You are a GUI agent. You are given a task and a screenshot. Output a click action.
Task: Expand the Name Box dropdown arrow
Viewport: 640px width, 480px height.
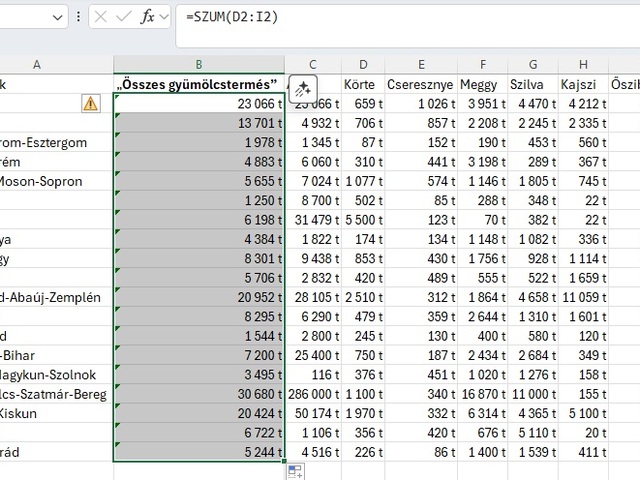click(56, 17)
